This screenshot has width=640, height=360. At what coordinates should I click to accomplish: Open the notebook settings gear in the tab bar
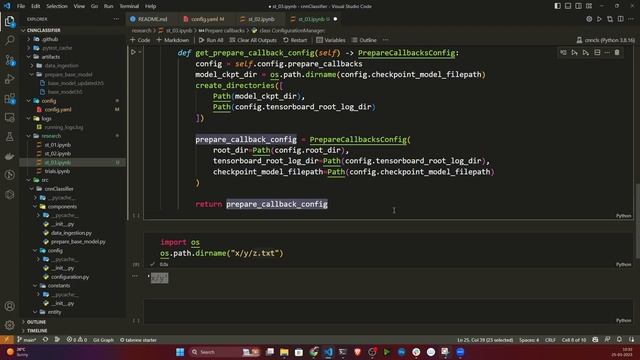pos(589,19)
